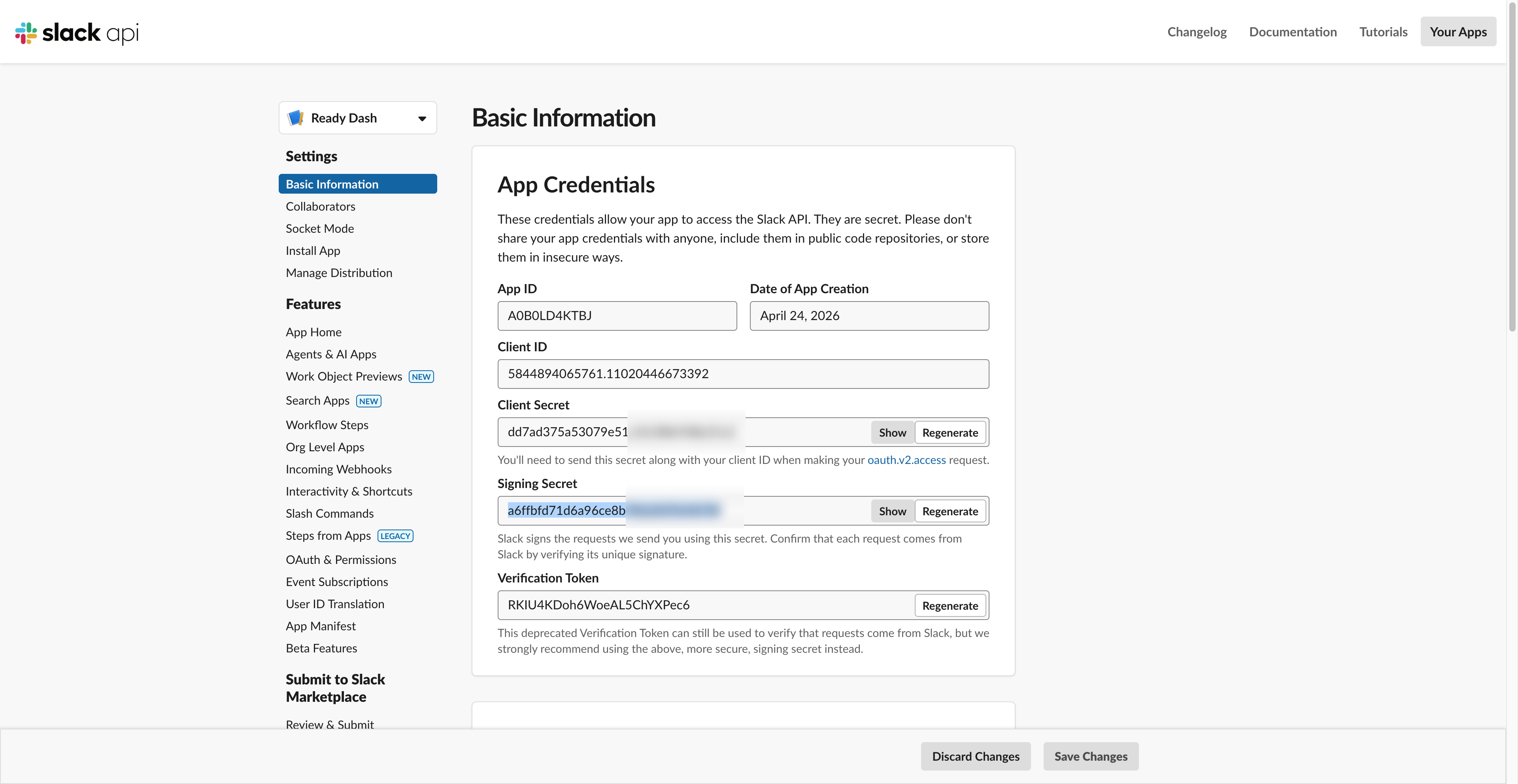Select Basic Information in Settings
This screenshot has height=784, width=1518.
point(358,184)
